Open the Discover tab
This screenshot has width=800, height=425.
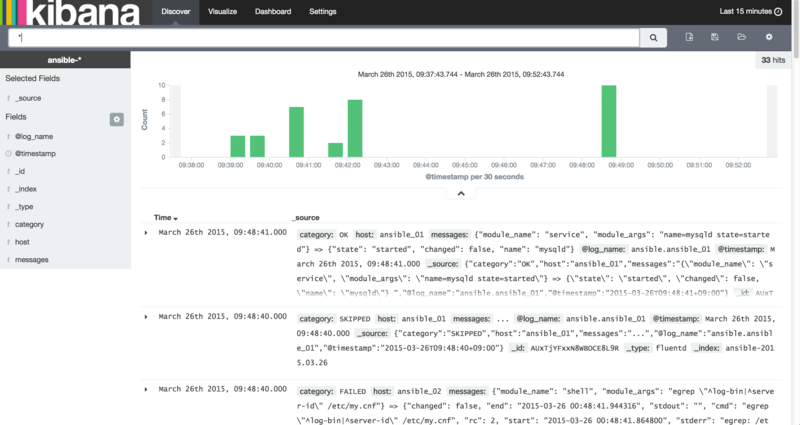pyautogui.click(x=176, y=12)
